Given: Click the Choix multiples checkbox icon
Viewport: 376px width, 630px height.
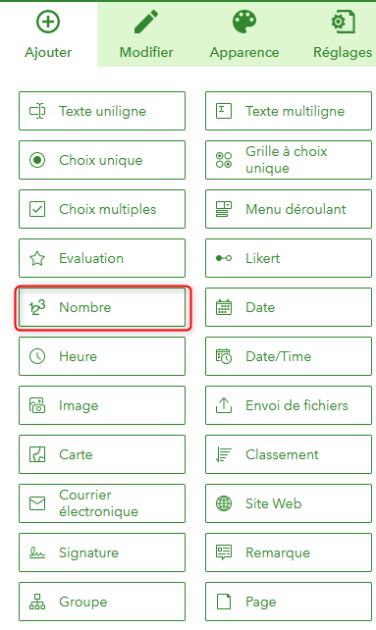Looking at the screenshot, I should 37,209.
